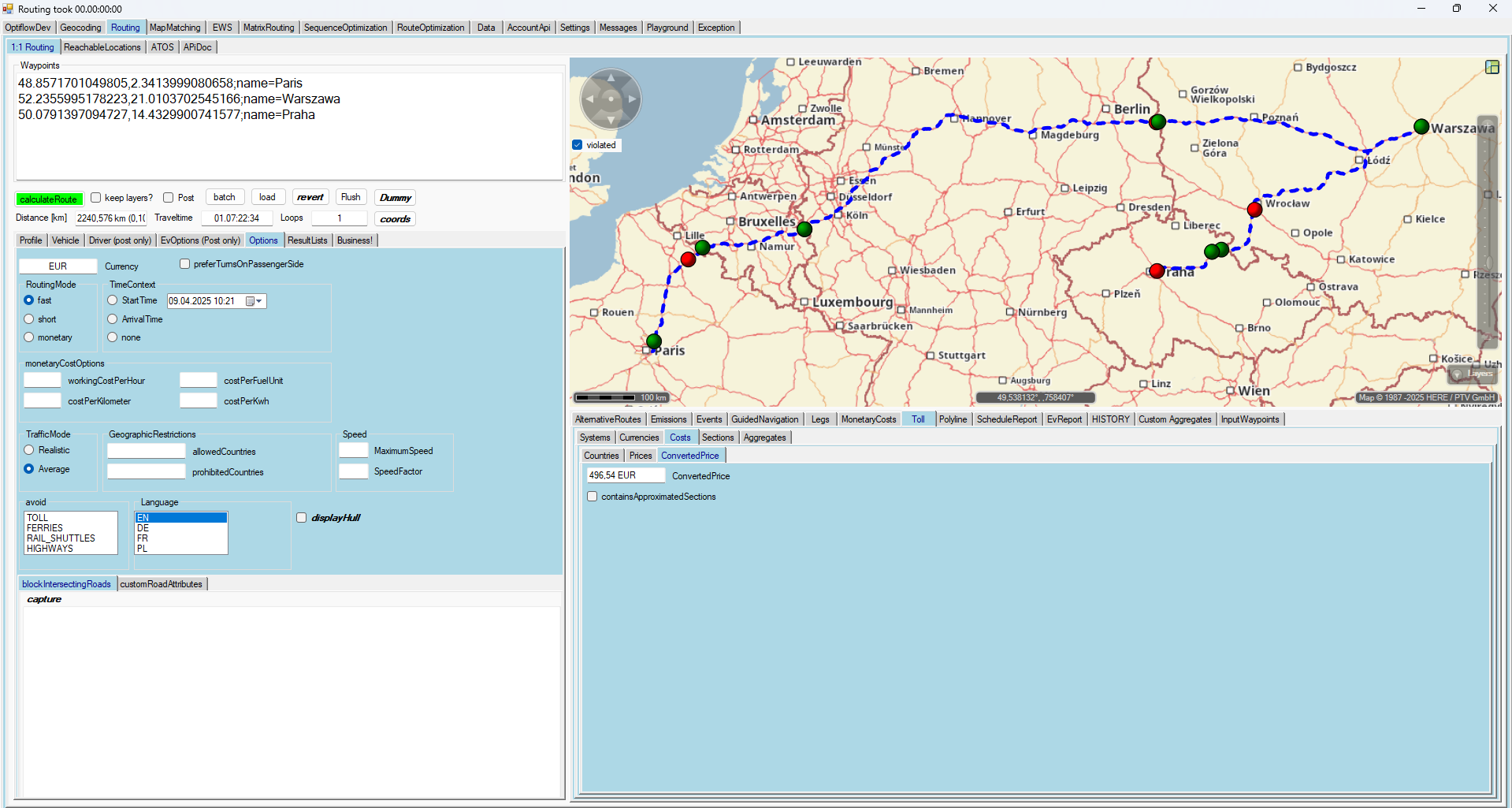Uncheck the violated checkbox on the map

[578, 145]
